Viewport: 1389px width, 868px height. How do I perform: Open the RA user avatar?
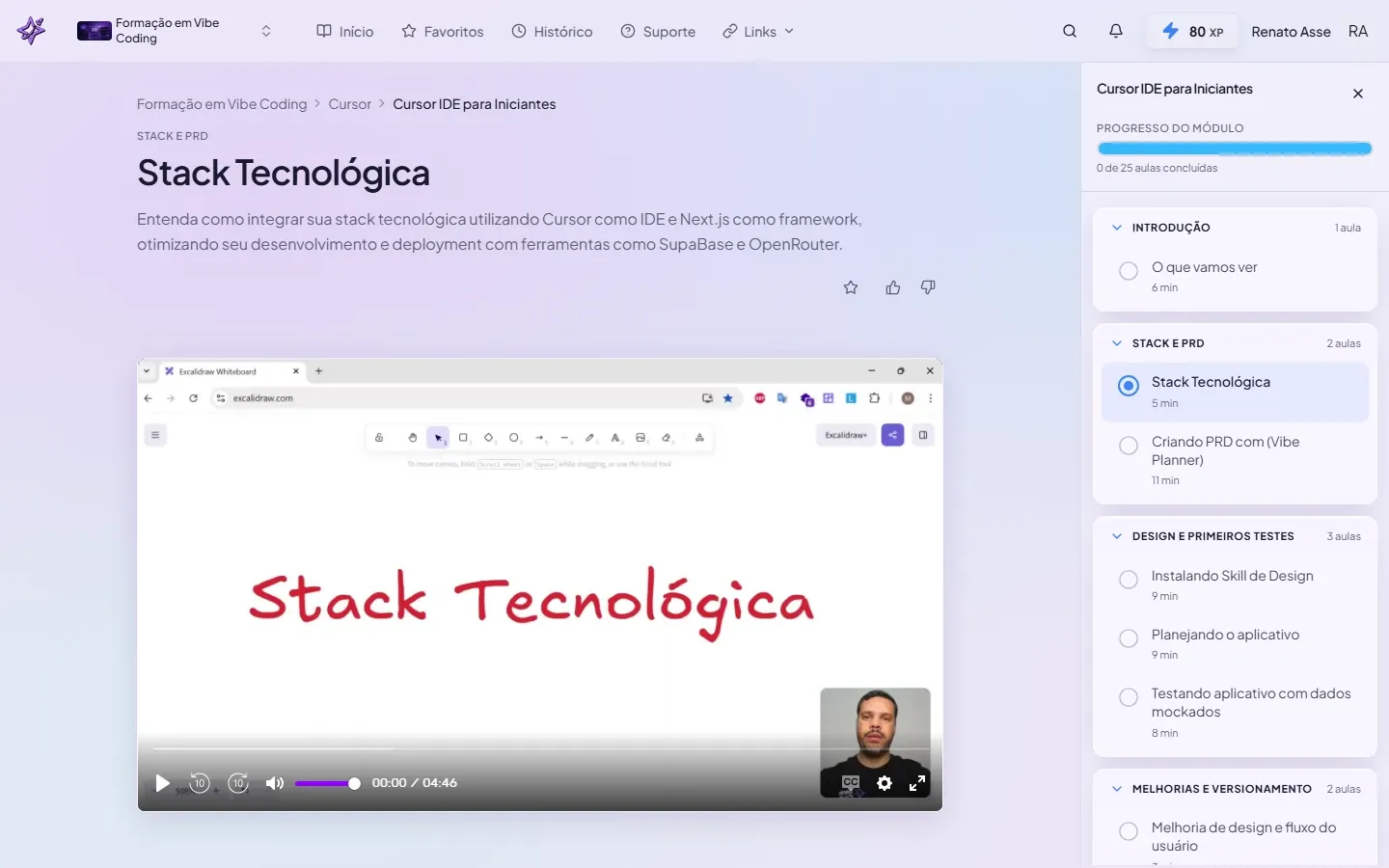(1358, 31)
